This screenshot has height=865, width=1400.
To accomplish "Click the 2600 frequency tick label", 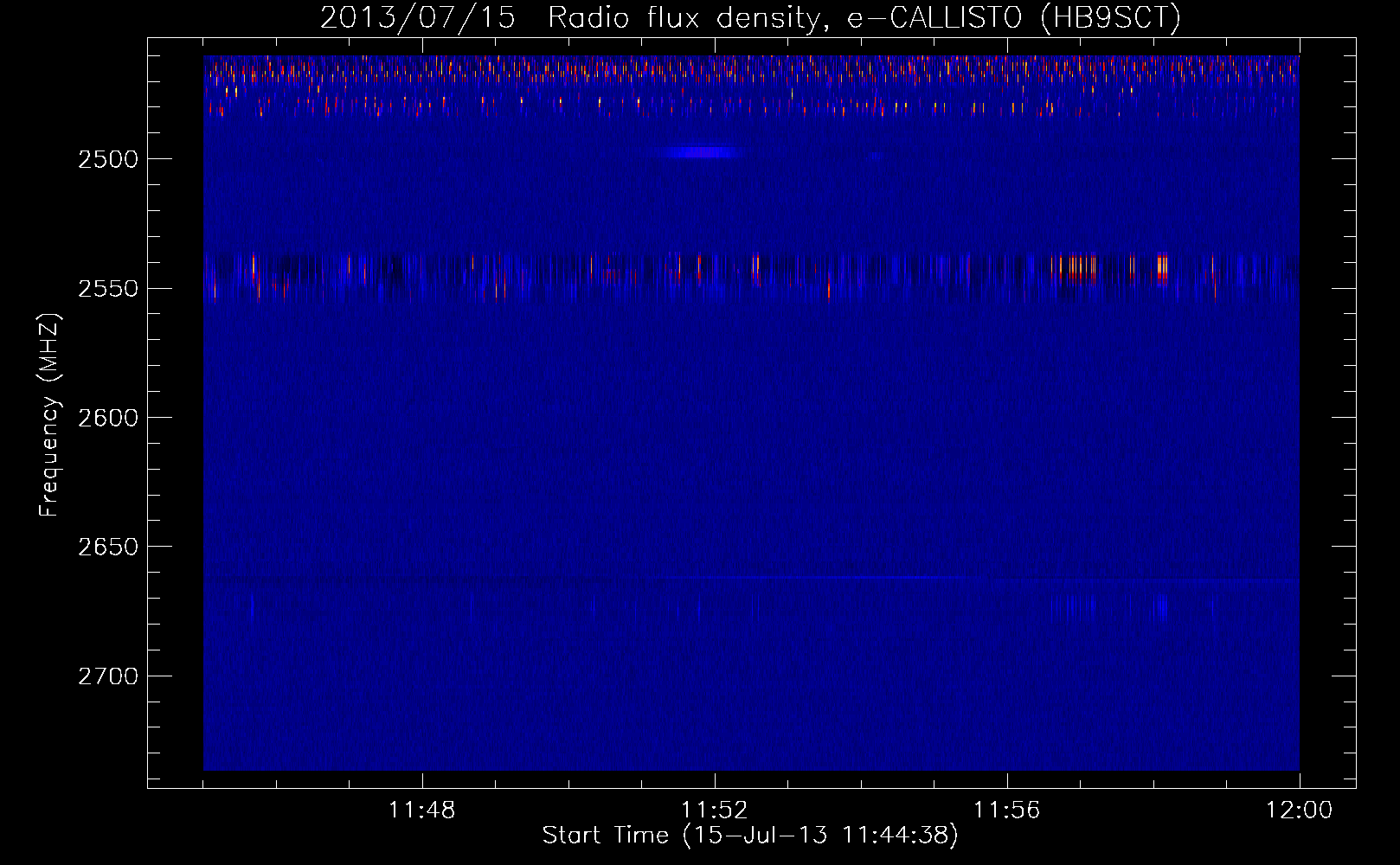I will (x=108, y=418).
